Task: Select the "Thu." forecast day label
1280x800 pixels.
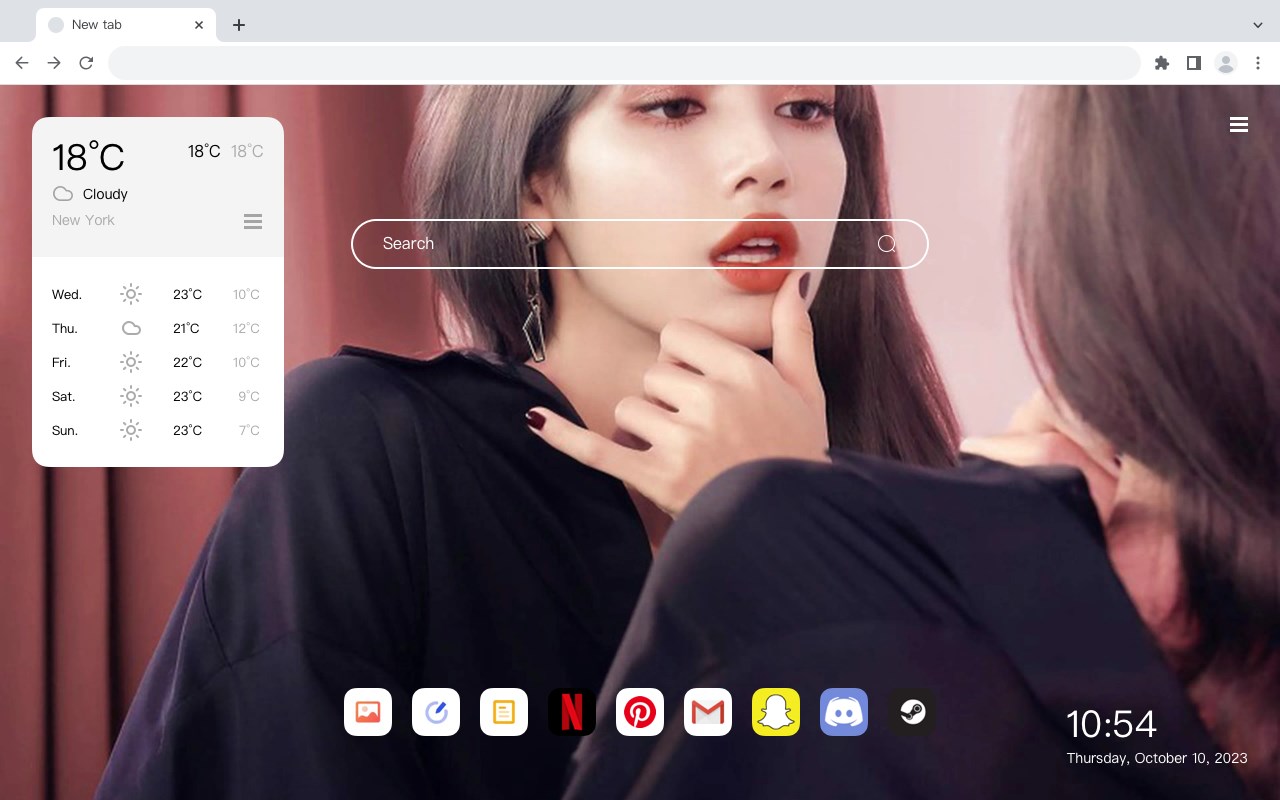Action: tap(65, 328)
